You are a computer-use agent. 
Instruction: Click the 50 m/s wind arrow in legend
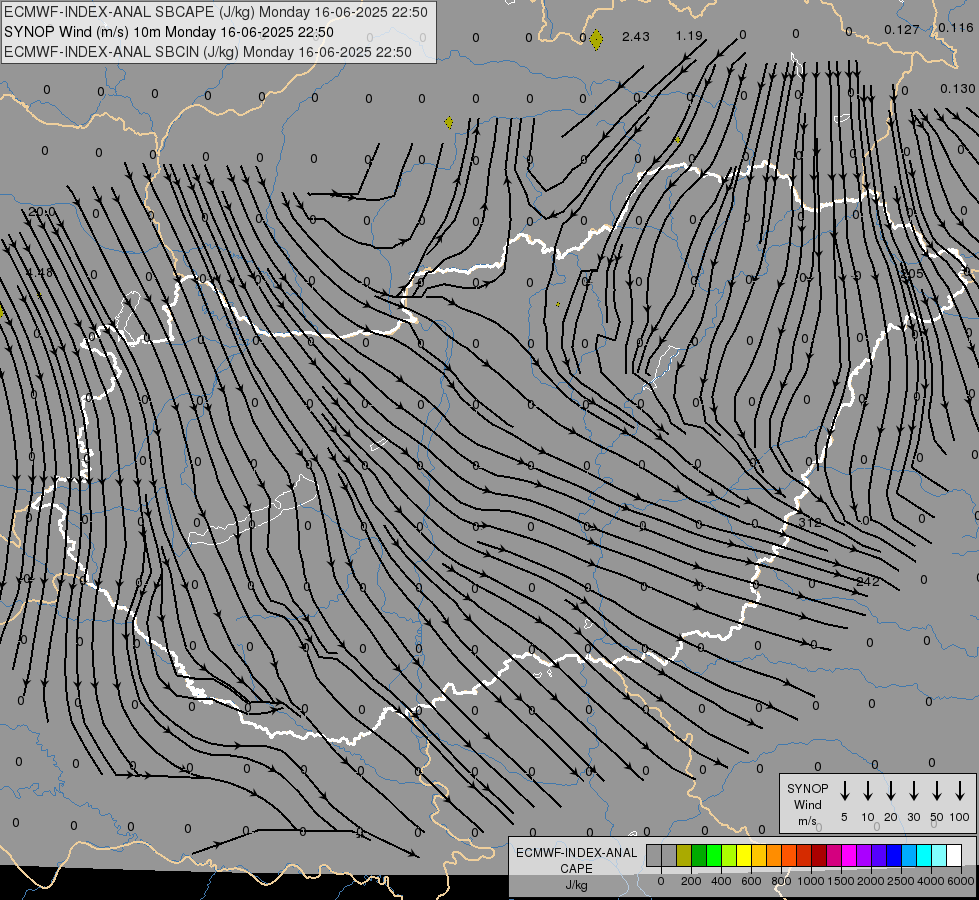click(937, 791)
